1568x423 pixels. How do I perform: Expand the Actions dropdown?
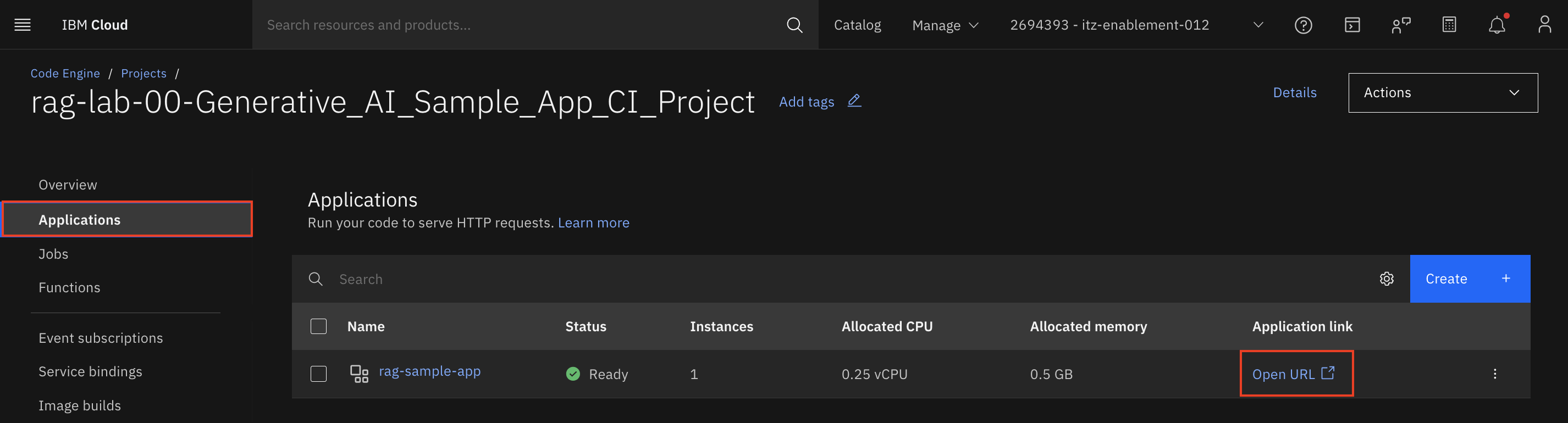click(x=1442, y=92)
